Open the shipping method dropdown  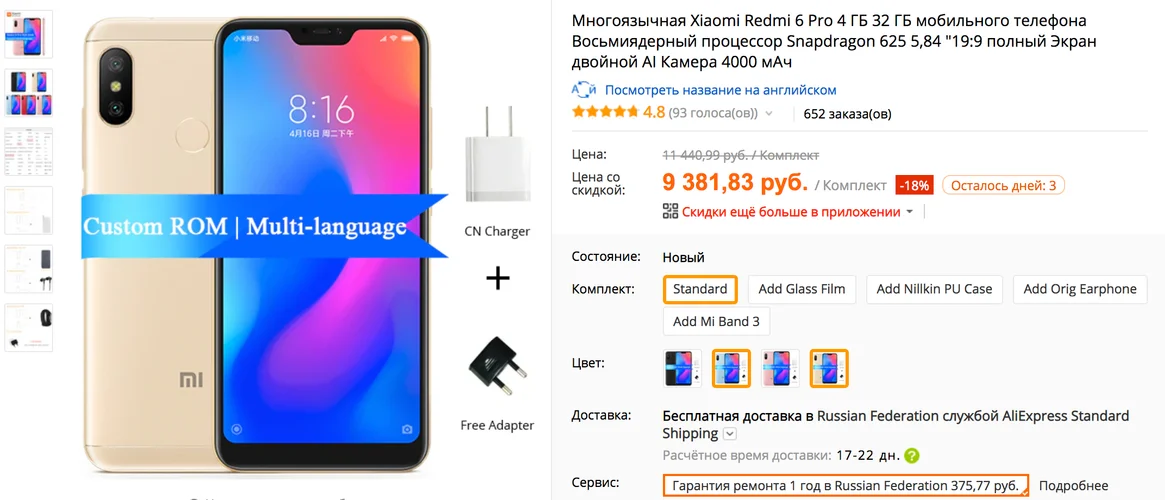[x=730, y=434]
